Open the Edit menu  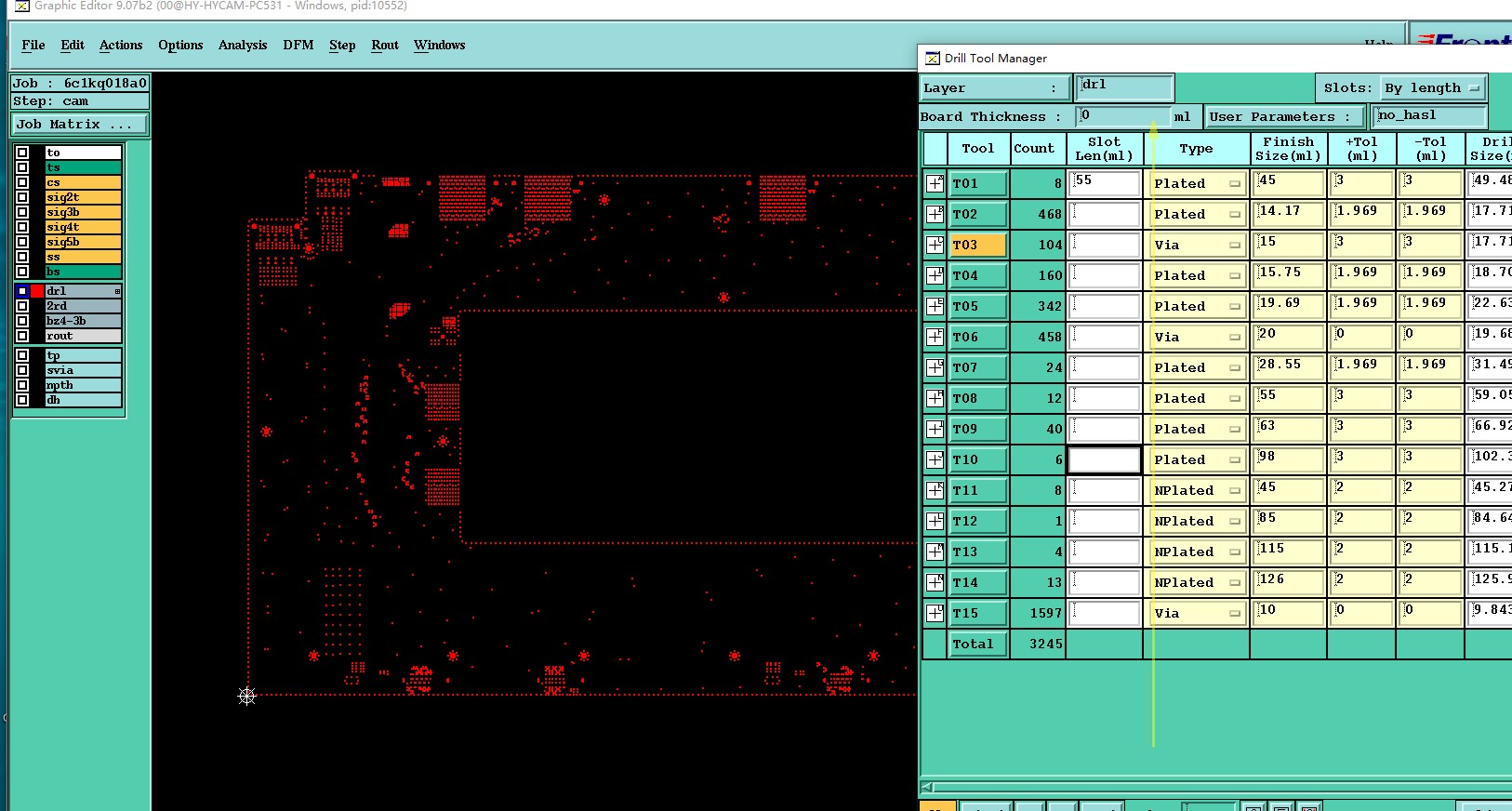(73, 45)
